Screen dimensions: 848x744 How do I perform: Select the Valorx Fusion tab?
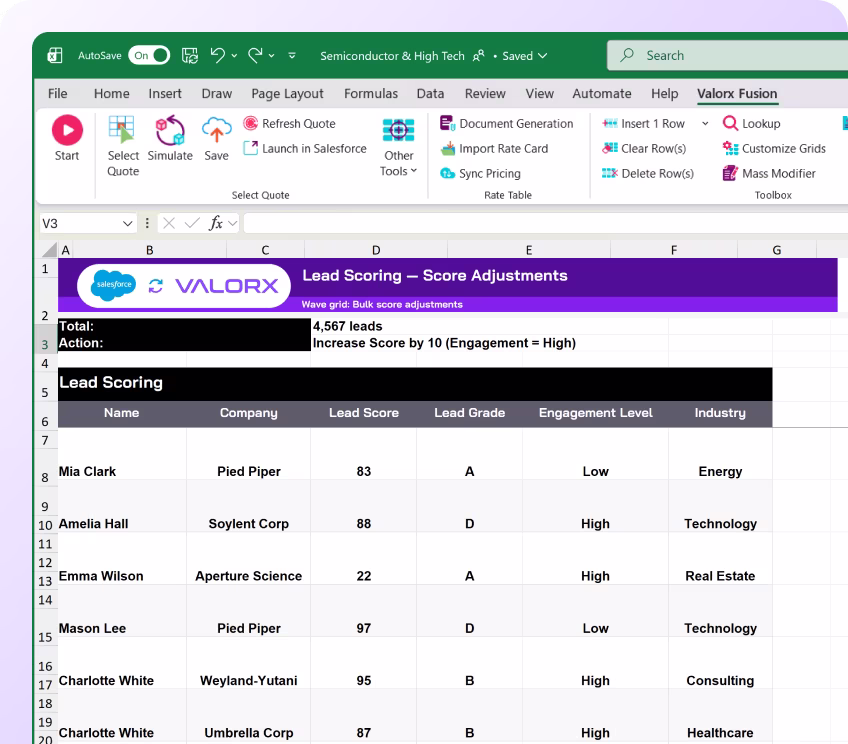point(737,94)
